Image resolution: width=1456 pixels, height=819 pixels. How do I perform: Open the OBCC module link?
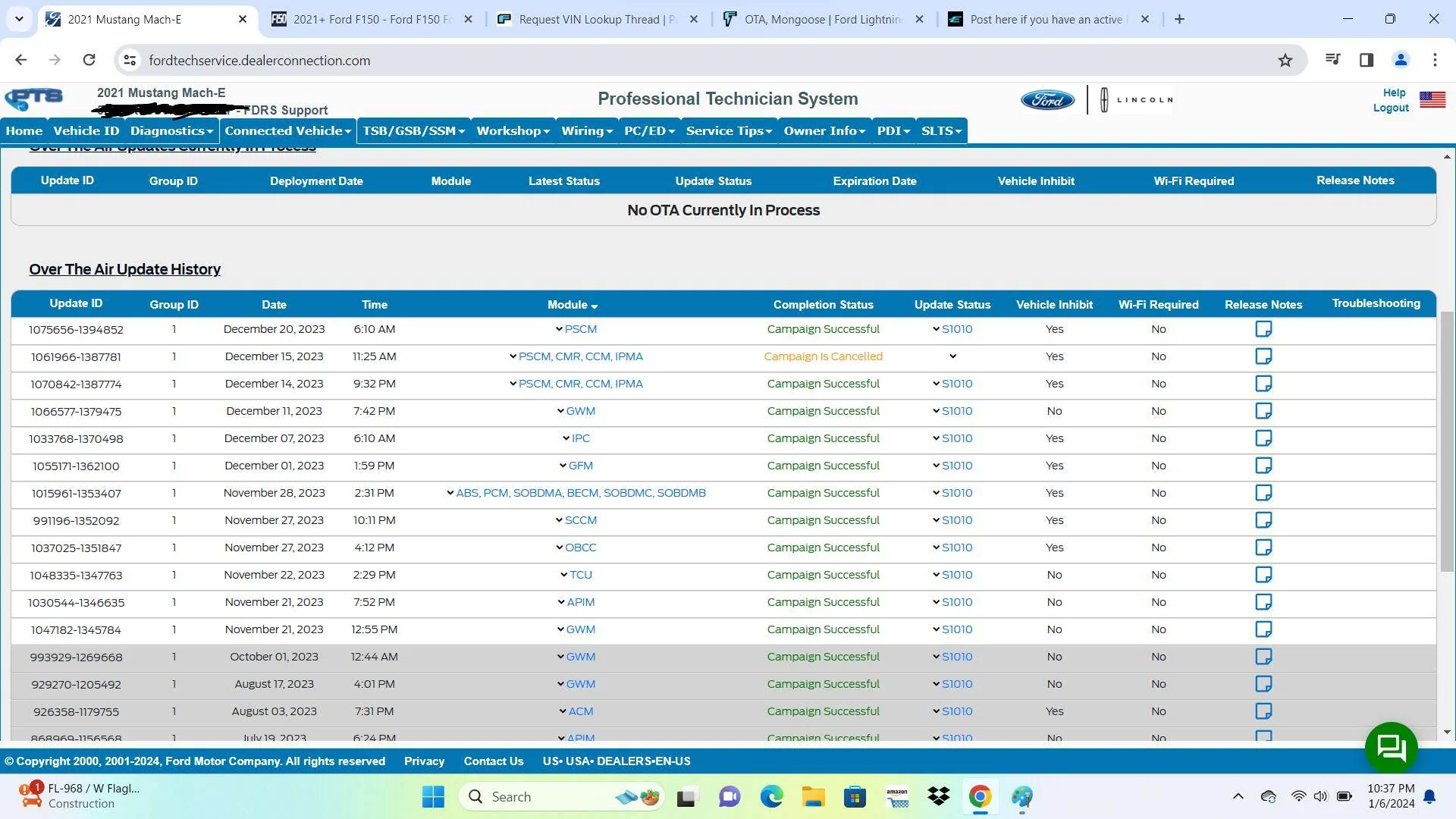tap(581, 548)
